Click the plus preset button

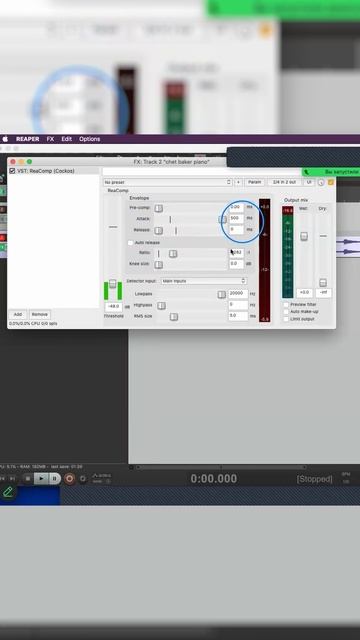[238, 182]
